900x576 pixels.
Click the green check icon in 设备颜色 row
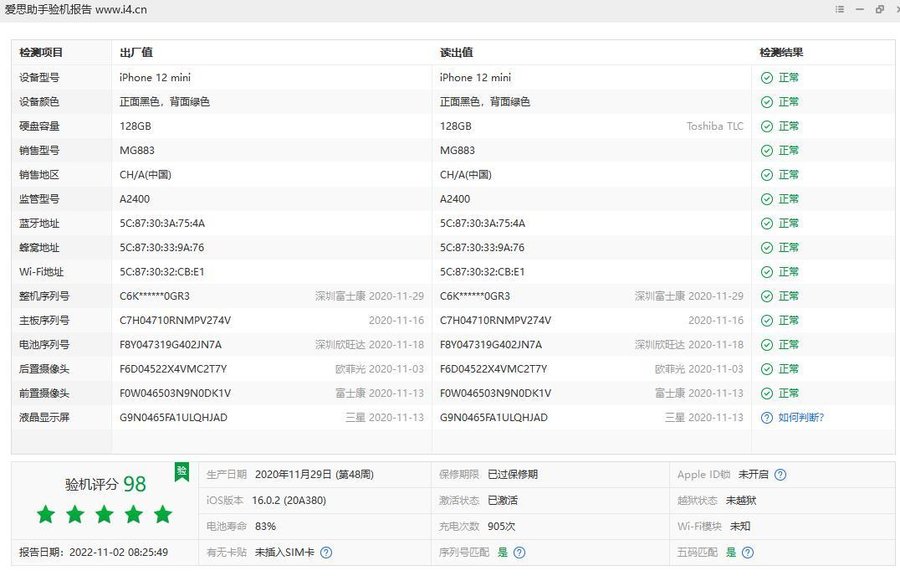click(766, 102)
